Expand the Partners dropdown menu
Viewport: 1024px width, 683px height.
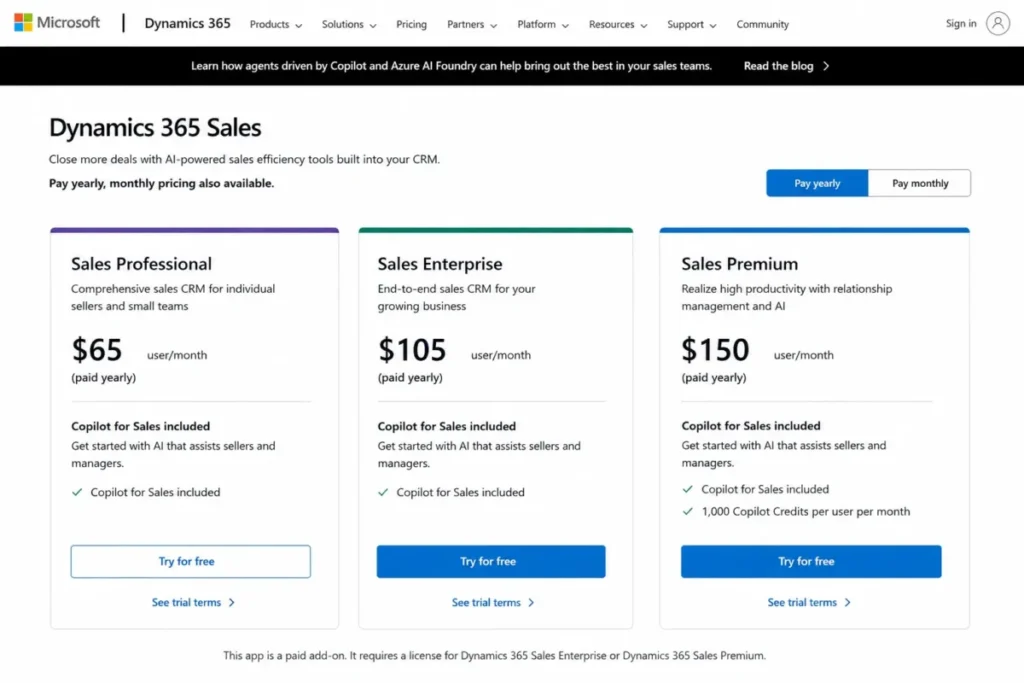472,24
